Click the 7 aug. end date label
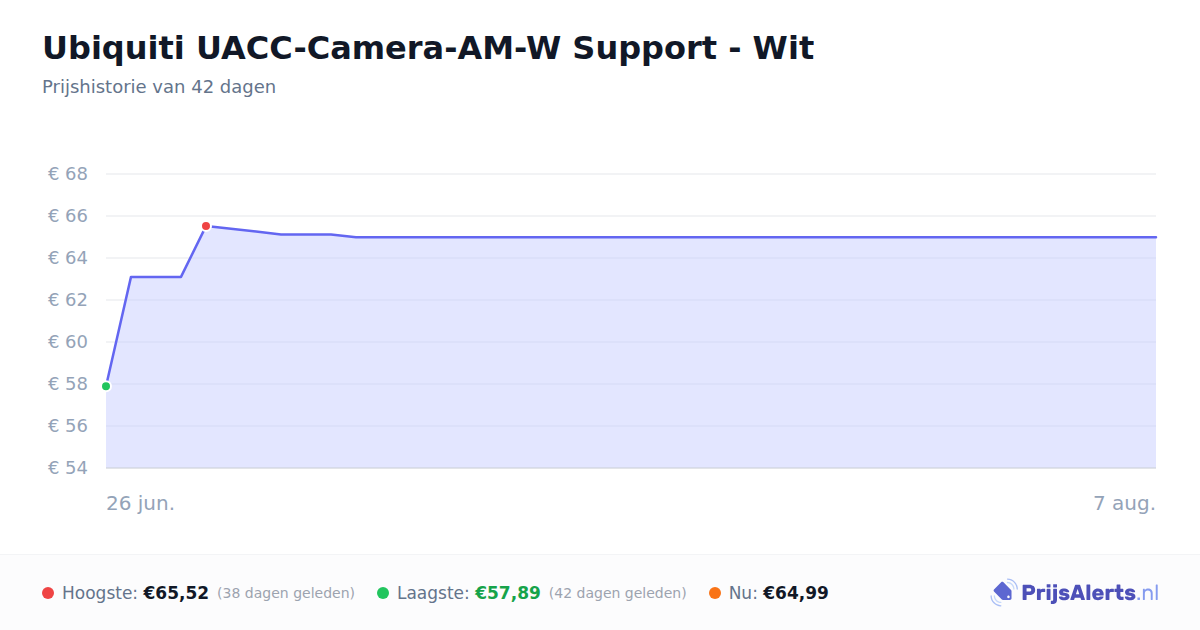This screenshot has height=630, width=1200. click(x=1125, y=503)
